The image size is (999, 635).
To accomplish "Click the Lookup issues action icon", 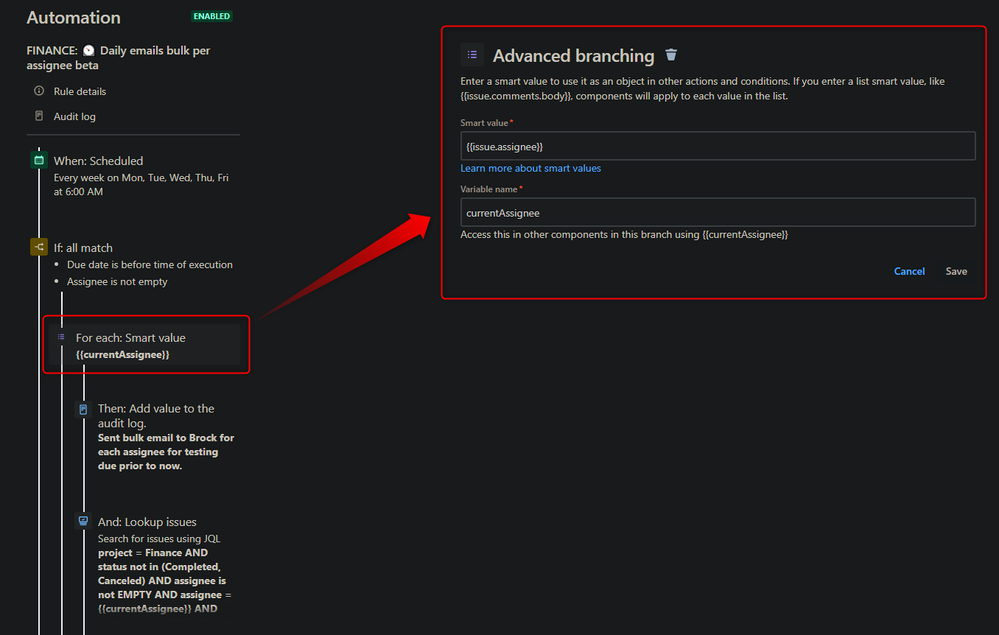I will point(83,522).
